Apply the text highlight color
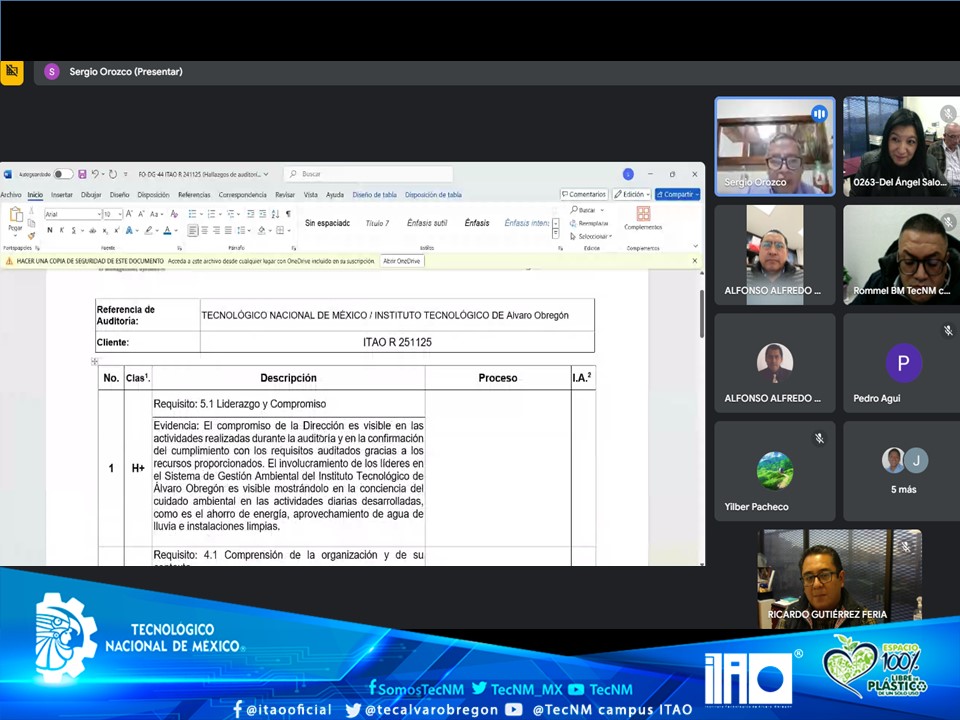Image resolution: width=960 pixels, height=720 pixels. [x=148, y=230]
